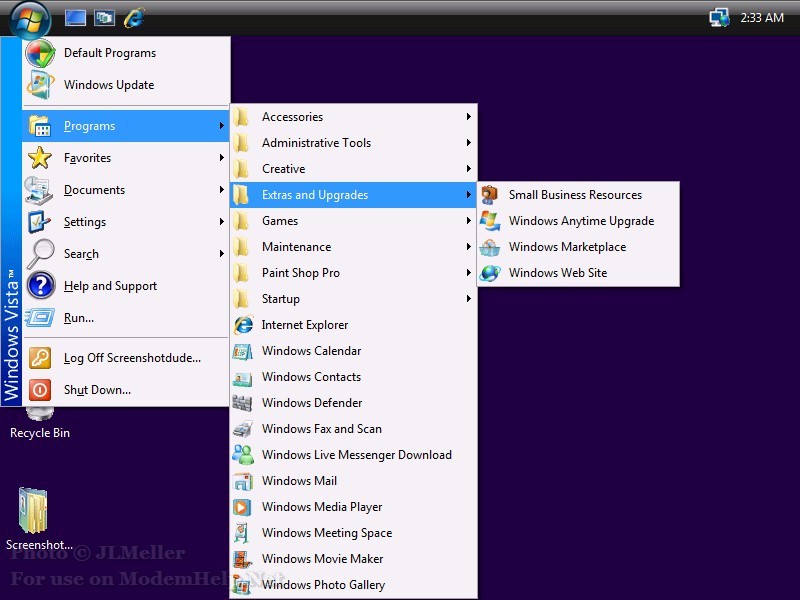The image size is (800, 600).
Task: Click Shut Down in the Start menu
Action: tap(97, 390)
